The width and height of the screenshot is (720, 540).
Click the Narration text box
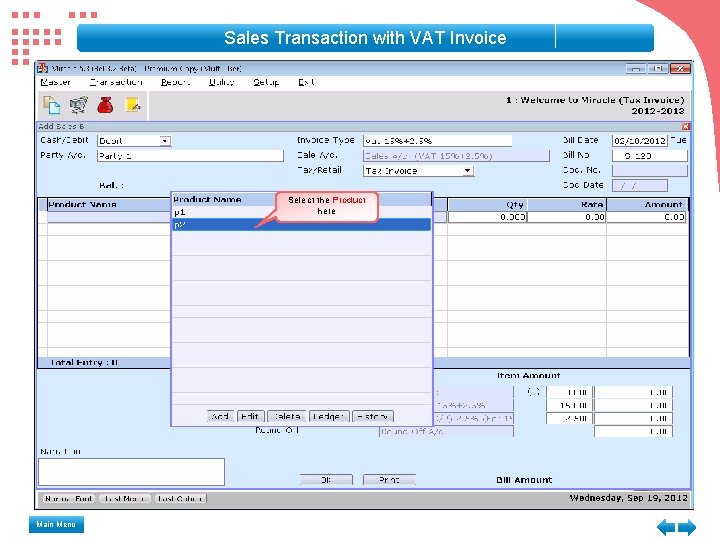pyautogui.click(x=131, y=472)
